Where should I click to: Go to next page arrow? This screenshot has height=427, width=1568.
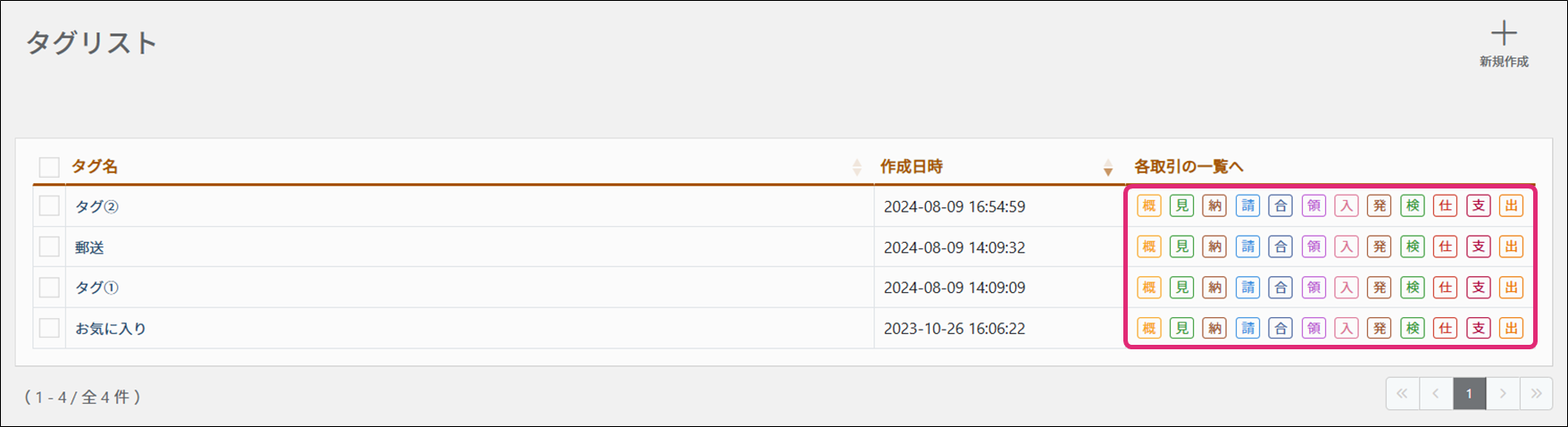click(x=1503, y=393)
